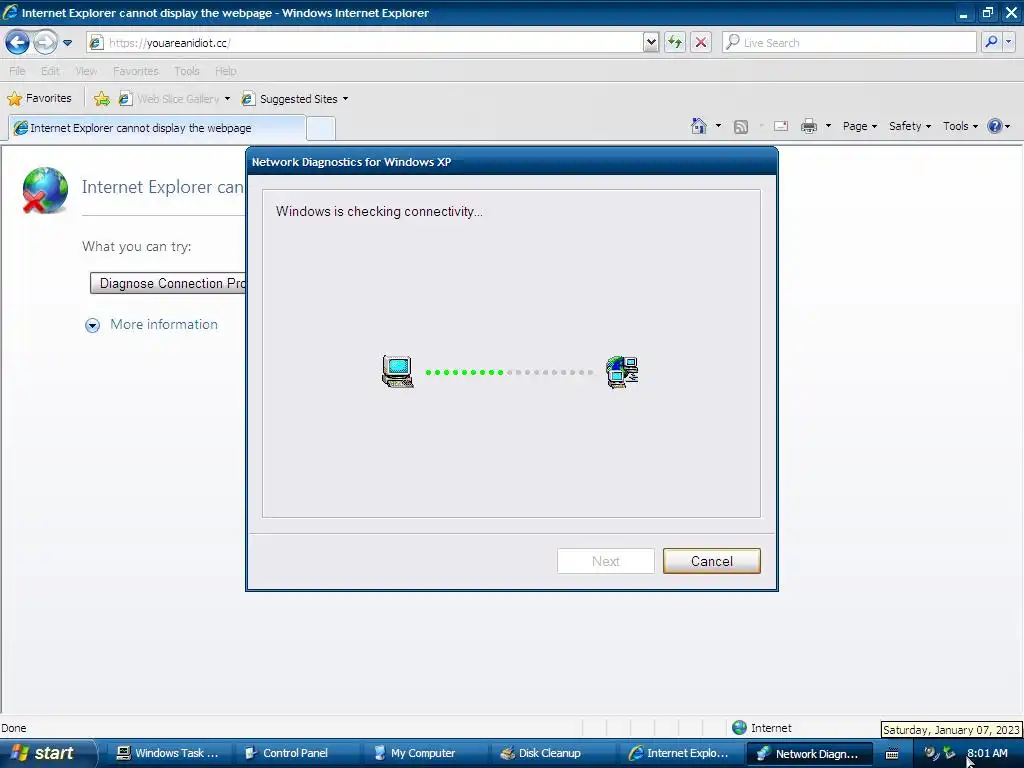The image size is (1024, 768).
Task: Click the page icon in address bar
Action: [96, 43]
